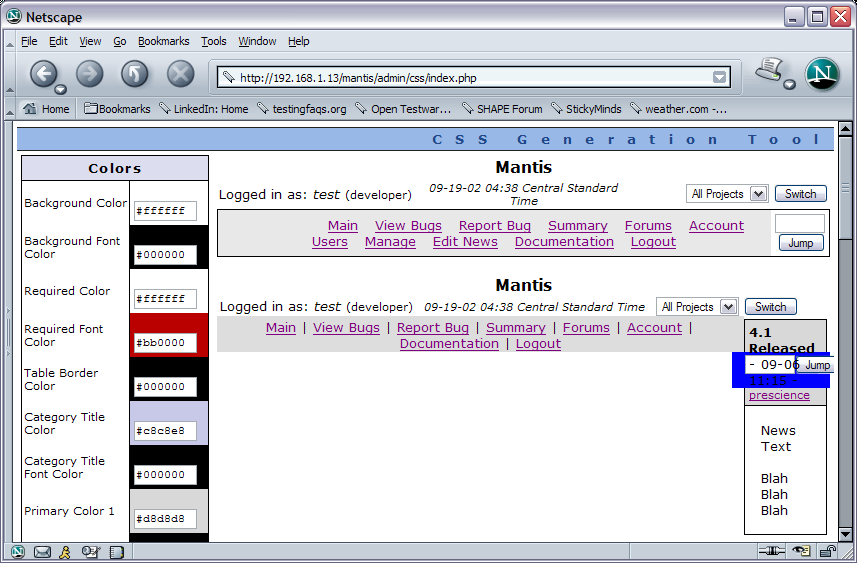Click the security padlock status icon
The width and height of the screenshot is (857, 563).
[x=829, y=551]
